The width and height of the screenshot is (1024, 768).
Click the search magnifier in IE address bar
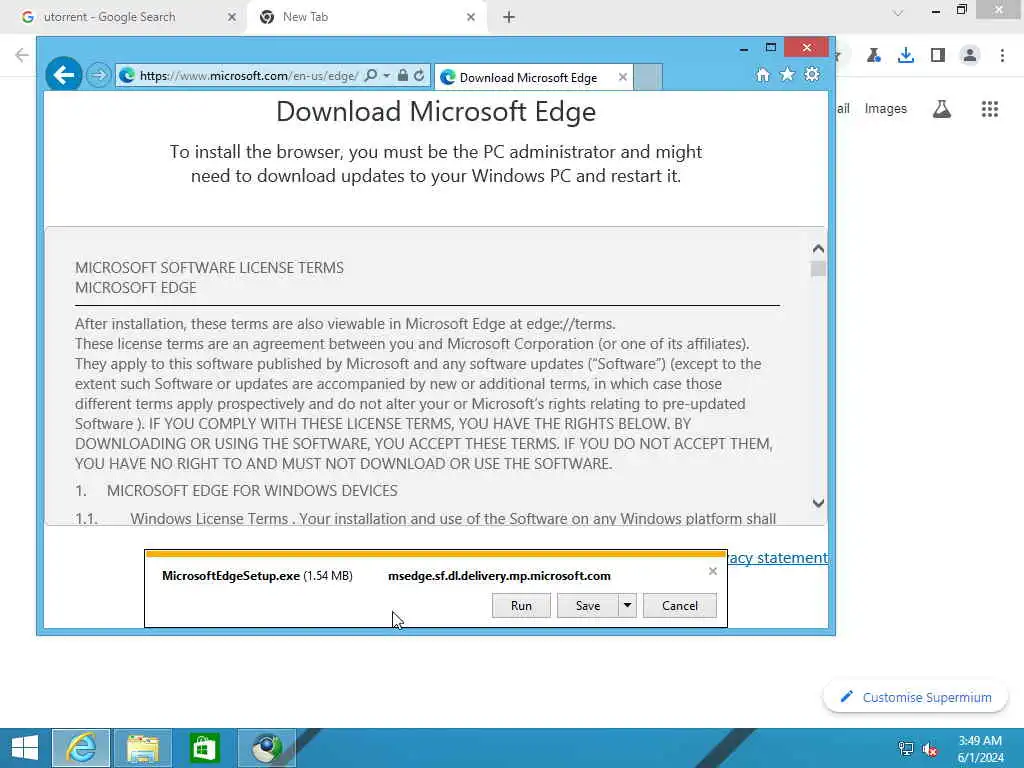(370, 76)
